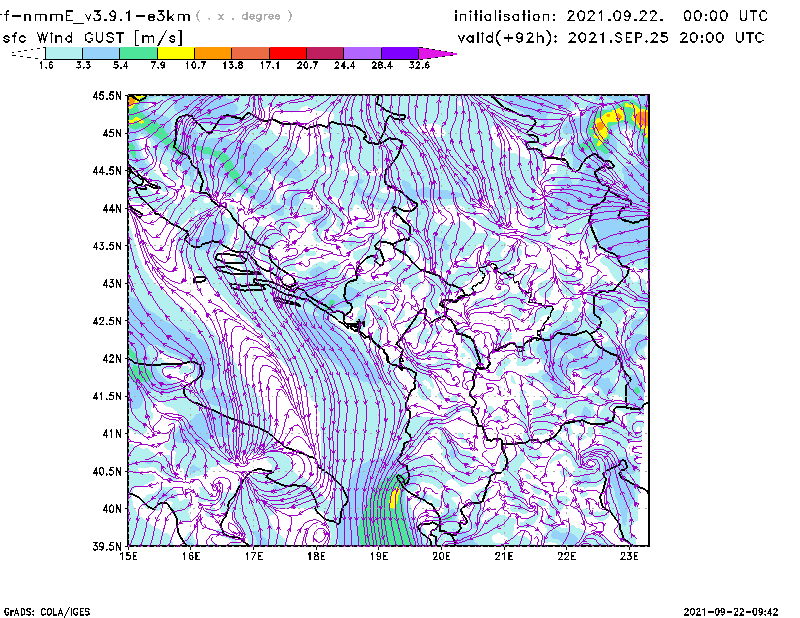Click the 43.5N latitude label

[x=107, y=246]
